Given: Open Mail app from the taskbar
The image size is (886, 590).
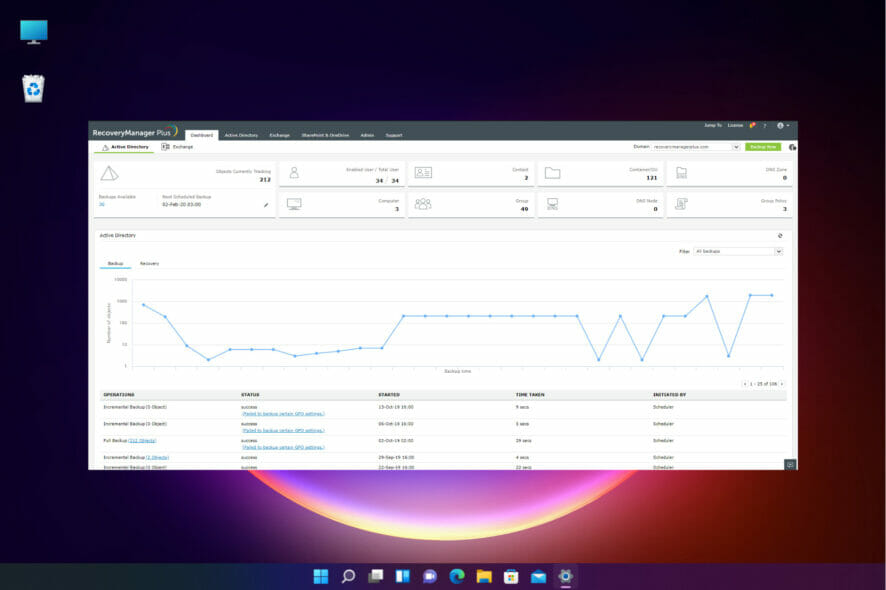Looking at the screenshot, I should [538, 576].
